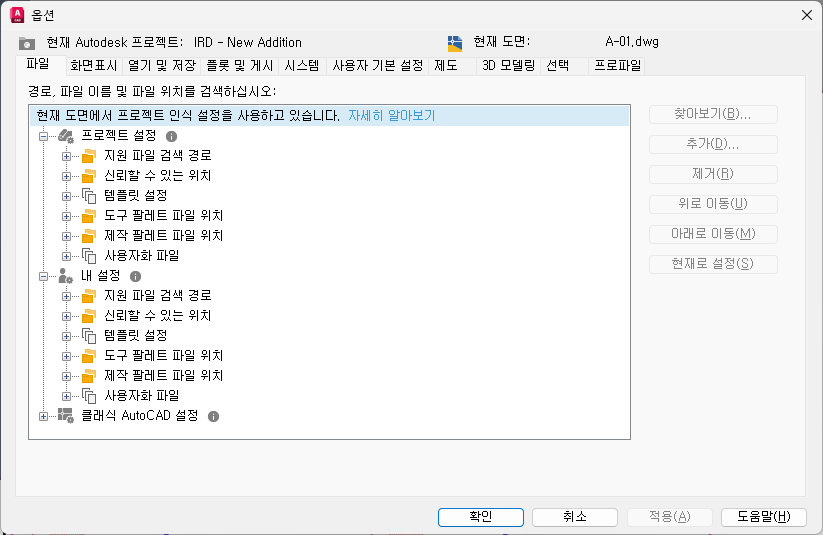823x535 pixels.
Task: Click the 확인 button
Action: pyautogui.click(x=481, y=517)
